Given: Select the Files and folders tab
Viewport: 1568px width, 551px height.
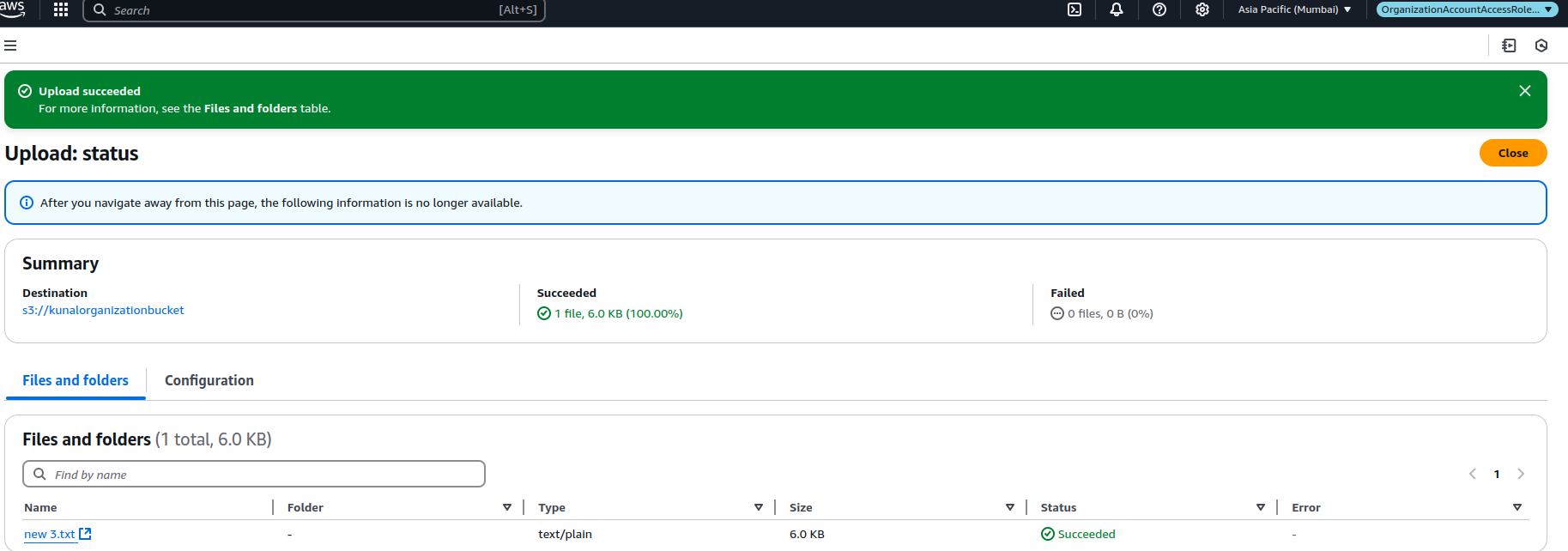Looking at the screenshot, I should (76, 380).
